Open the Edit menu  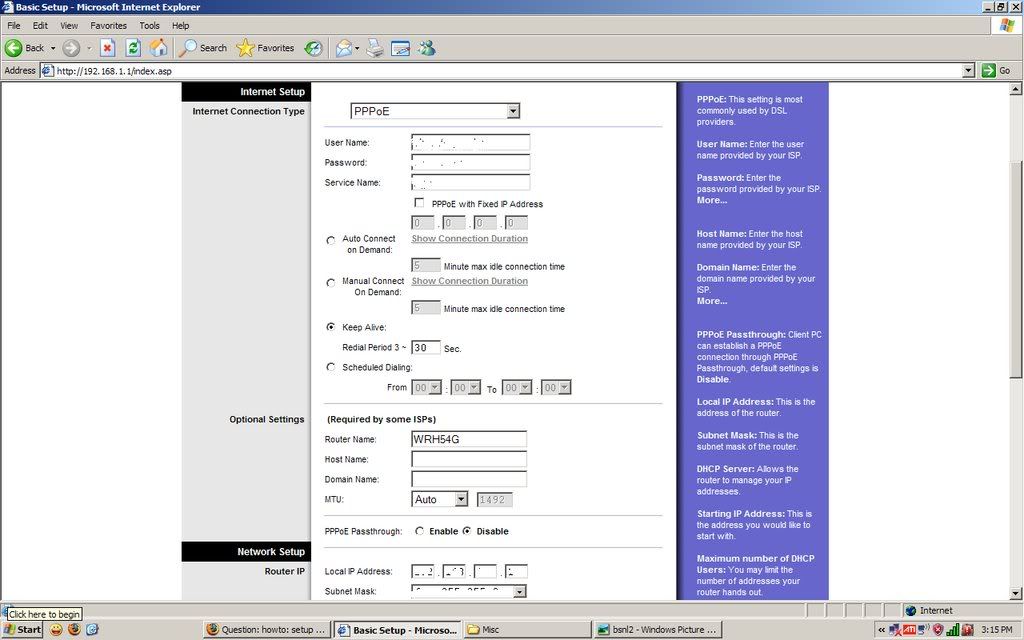click(x=40, y=25)
